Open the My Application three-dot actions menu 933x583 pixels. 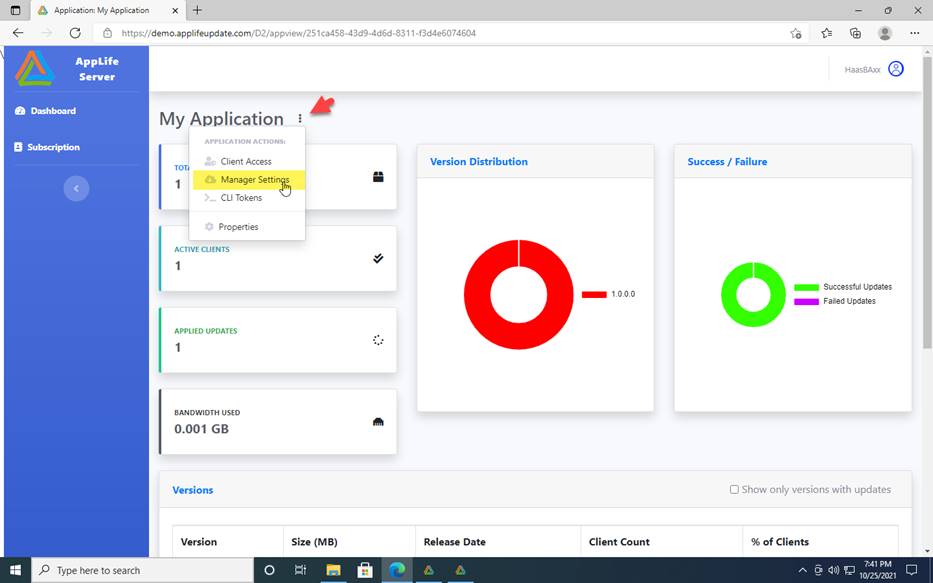coord(300,119)
